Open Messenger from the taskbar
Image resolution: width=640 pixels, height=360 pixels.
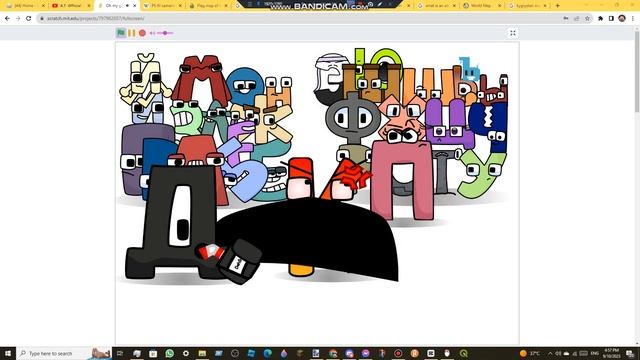365,353
